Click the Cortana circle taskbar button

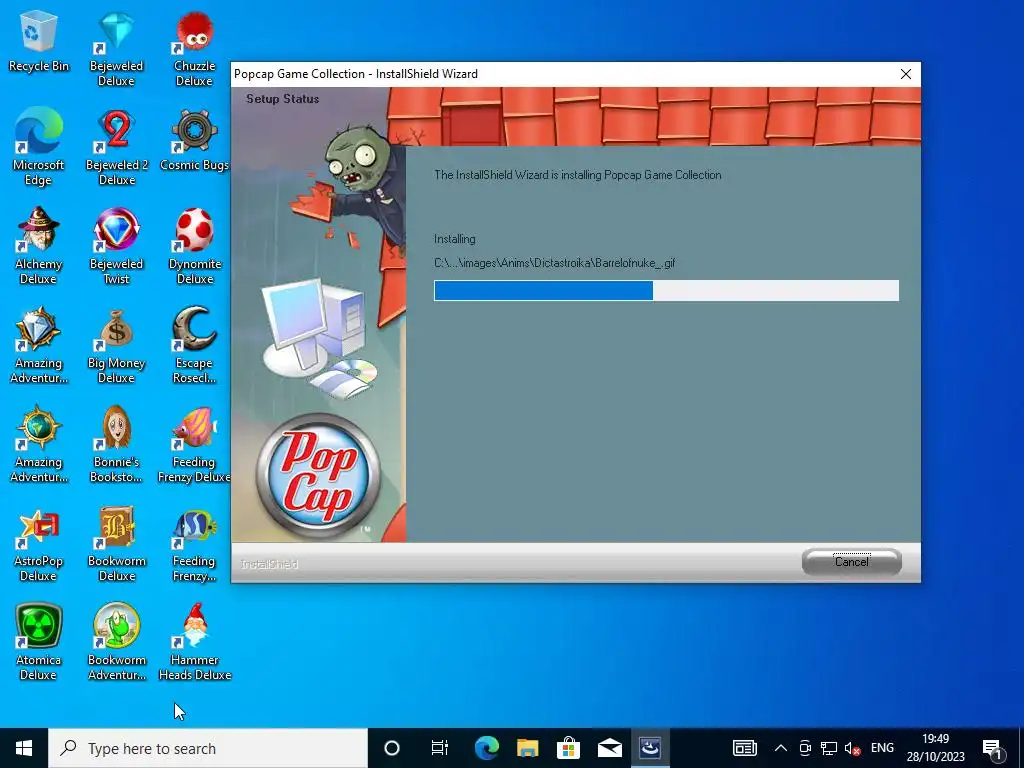[392, 748]
